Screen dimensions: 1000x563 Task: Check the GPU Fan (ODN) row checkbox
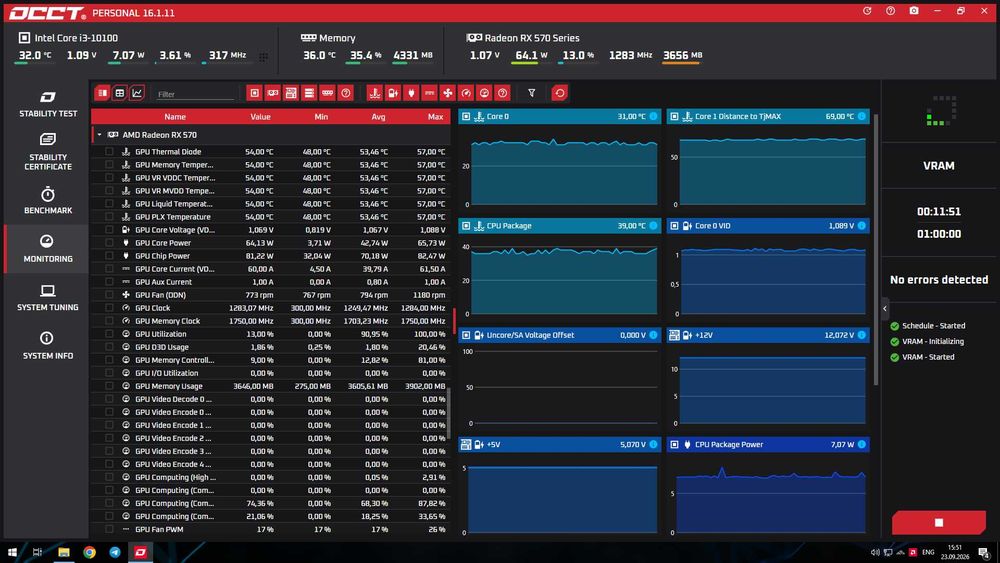(109, 295)
